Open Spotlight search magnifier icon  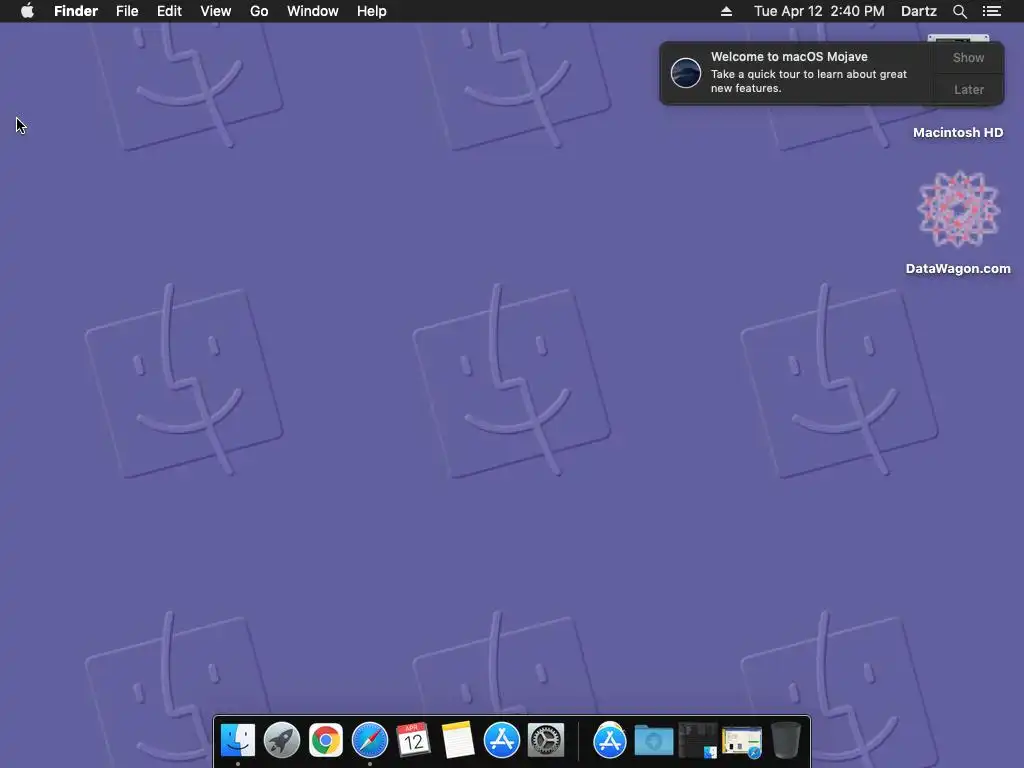[x=959, y=11]
